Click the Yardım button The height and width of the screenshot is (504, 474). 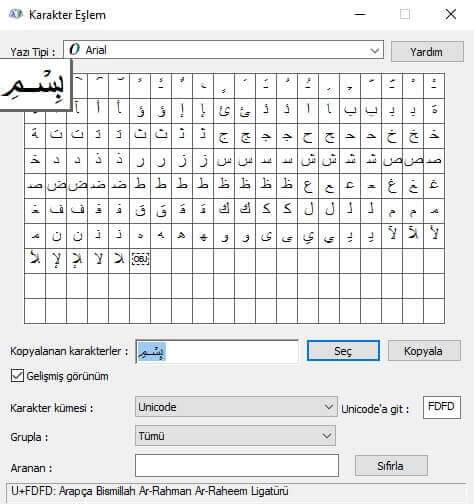pyautogui.click(x=427, y=52)
